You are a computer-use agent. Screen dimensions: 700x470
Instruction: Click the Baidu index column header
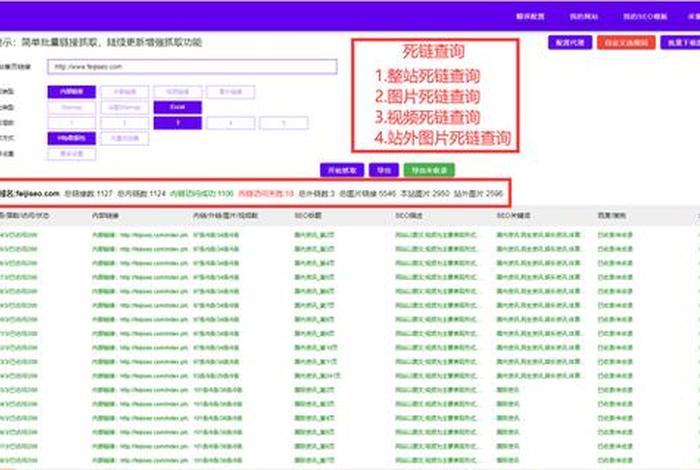[x=612, y=216]
